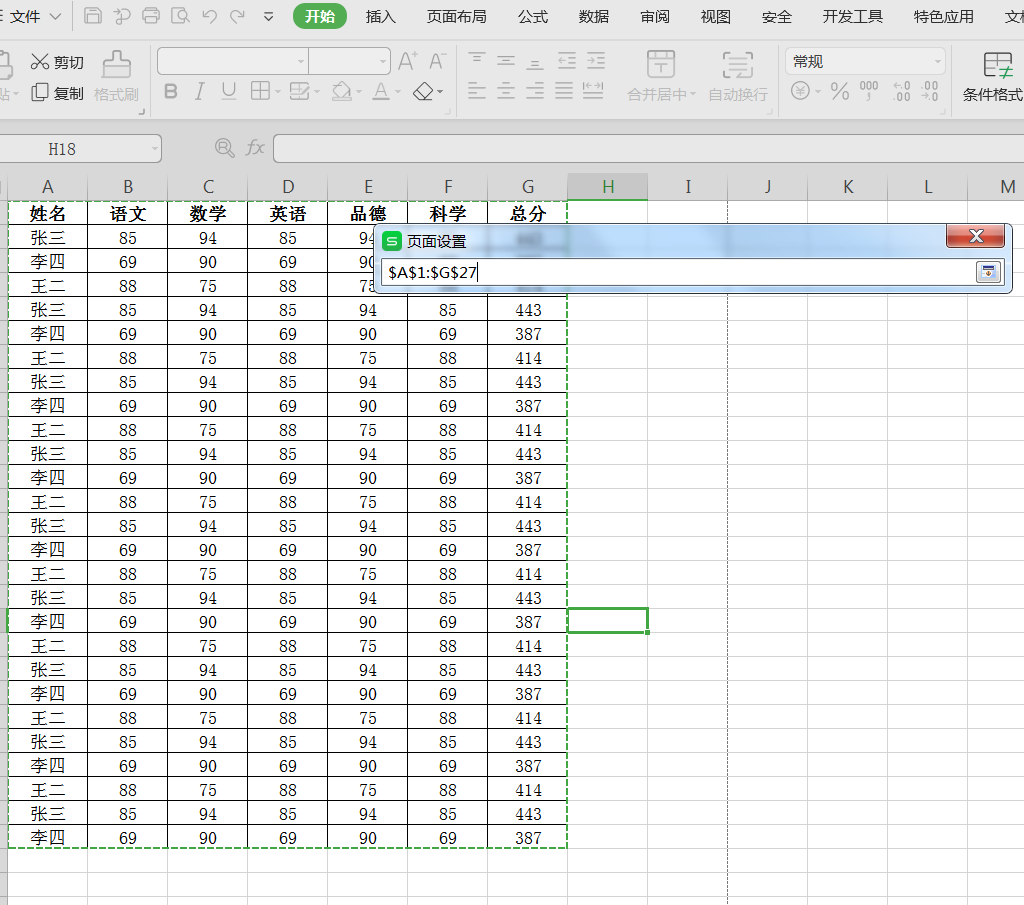Toggle Bold formatting
The image size is (1024, 905).
171,91
